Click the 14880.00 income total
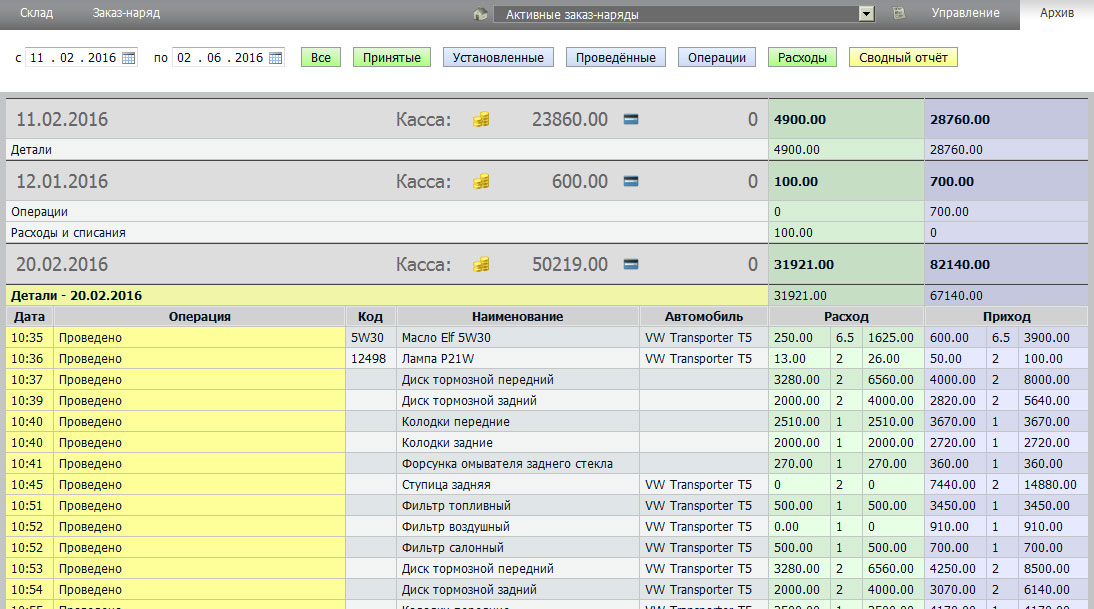Image resolution: width=1094 pixels, height=609 pixels. [x=1049, y=484]
